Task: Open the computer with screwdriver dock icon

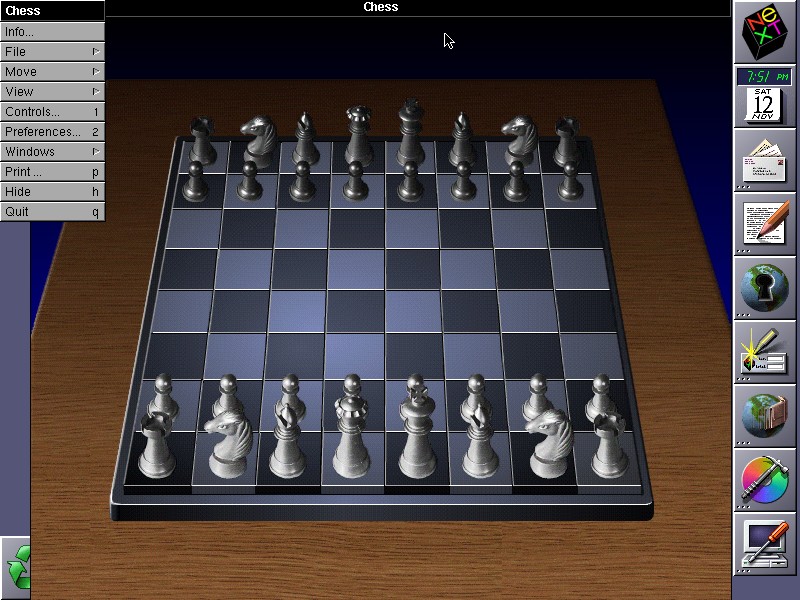Action: [x=765, y=544]
